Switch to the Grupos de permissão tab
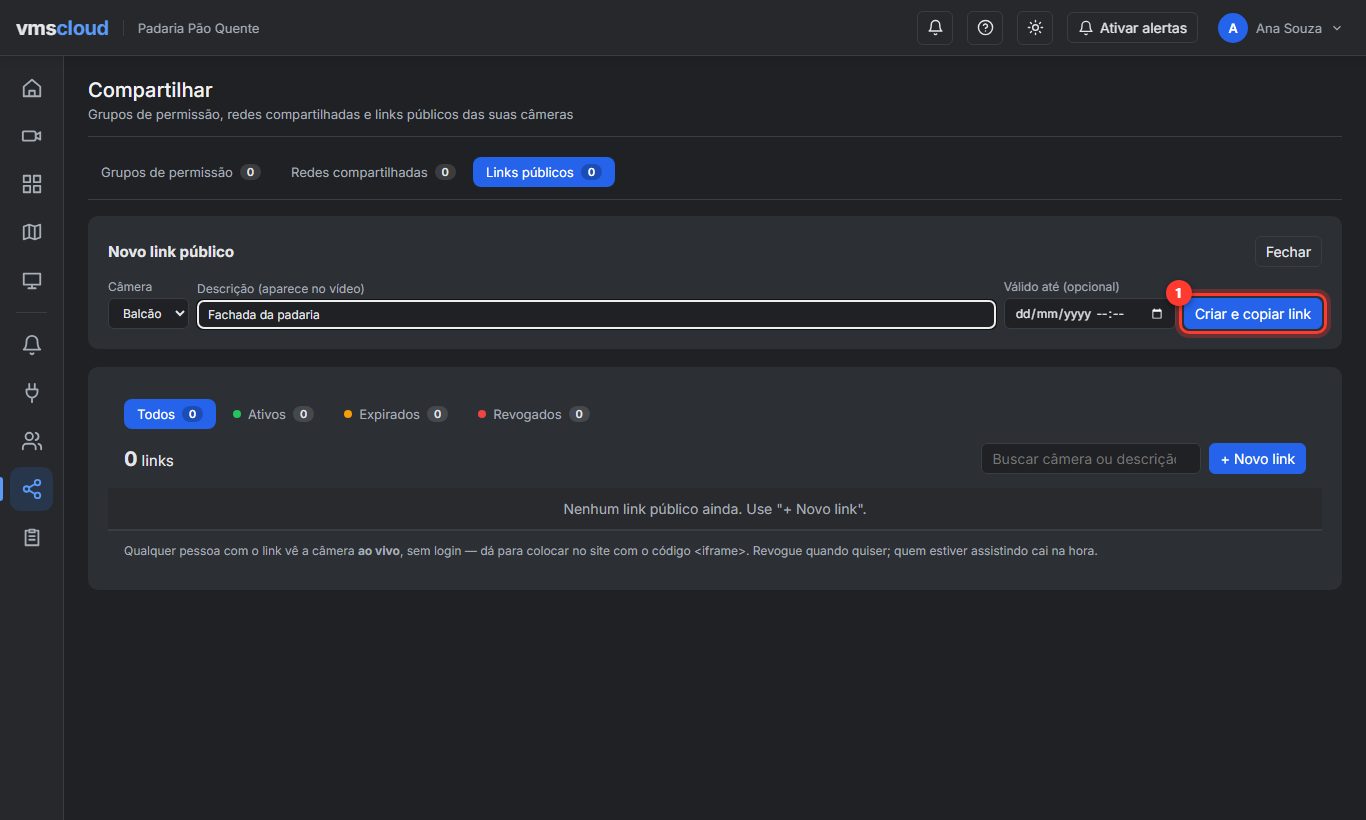 (x=180, y=172)
